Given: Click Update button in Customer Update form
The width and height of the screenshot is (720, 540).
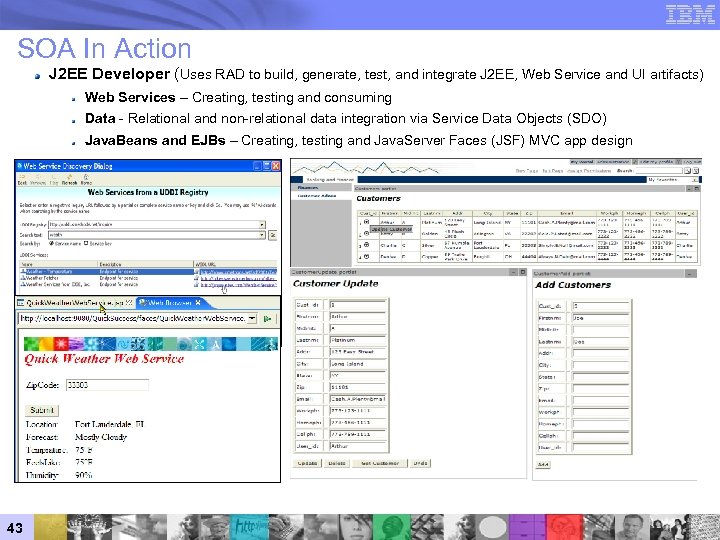Looking at the screenshot, I should pyautogui.click(x=307, y=463).
